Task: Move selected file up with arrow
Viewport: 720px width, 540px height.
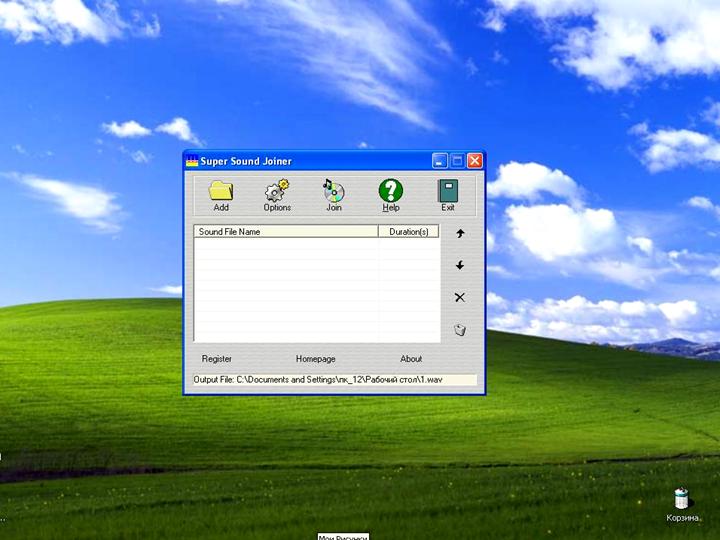Action: 460,233
